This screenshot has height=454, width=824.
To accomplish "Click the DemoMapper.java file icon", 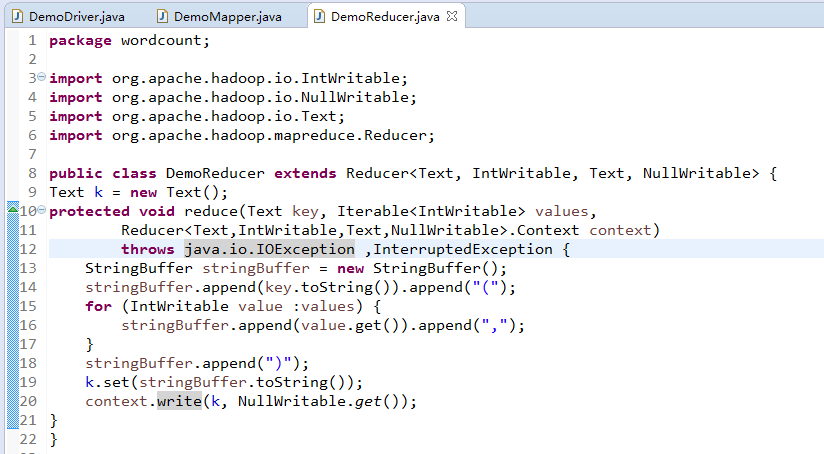I will [x=163, y=16].
